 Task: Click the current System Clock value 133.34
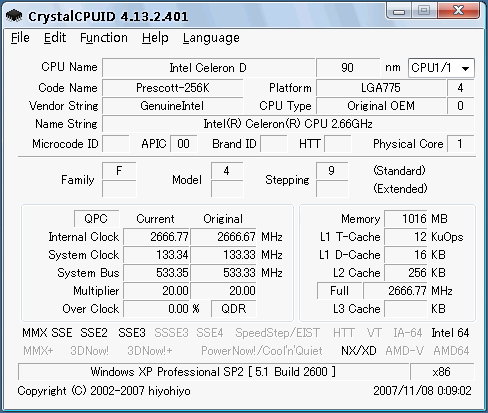[x=156, y=255]
